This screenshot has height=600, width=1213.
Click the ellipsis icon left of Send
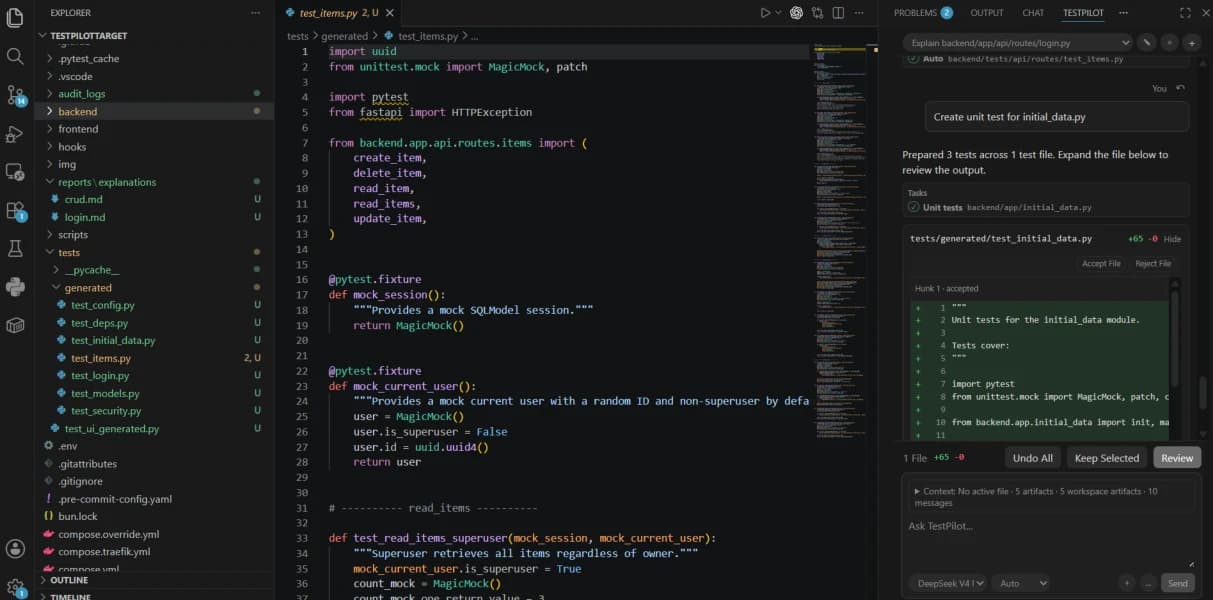coord(1148,583)
